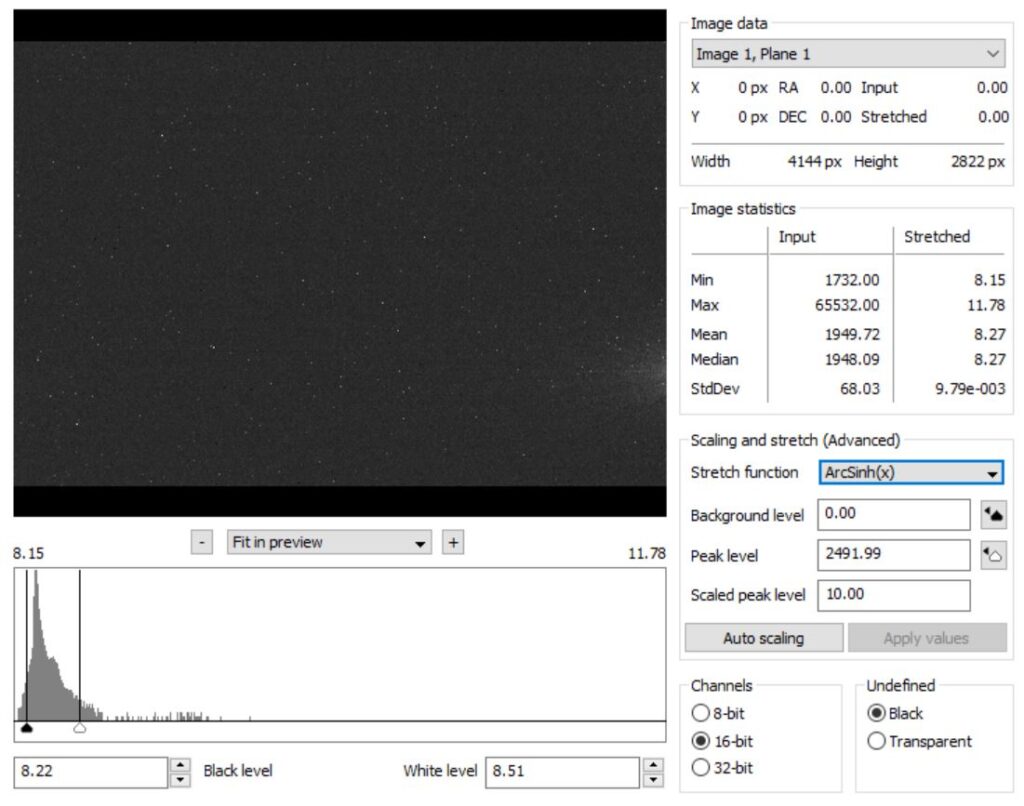This screenshot has width=1024, height=806.
Task: Open the Stretch function ArcSinh(x) dropdown
Action: click(911, 472)
